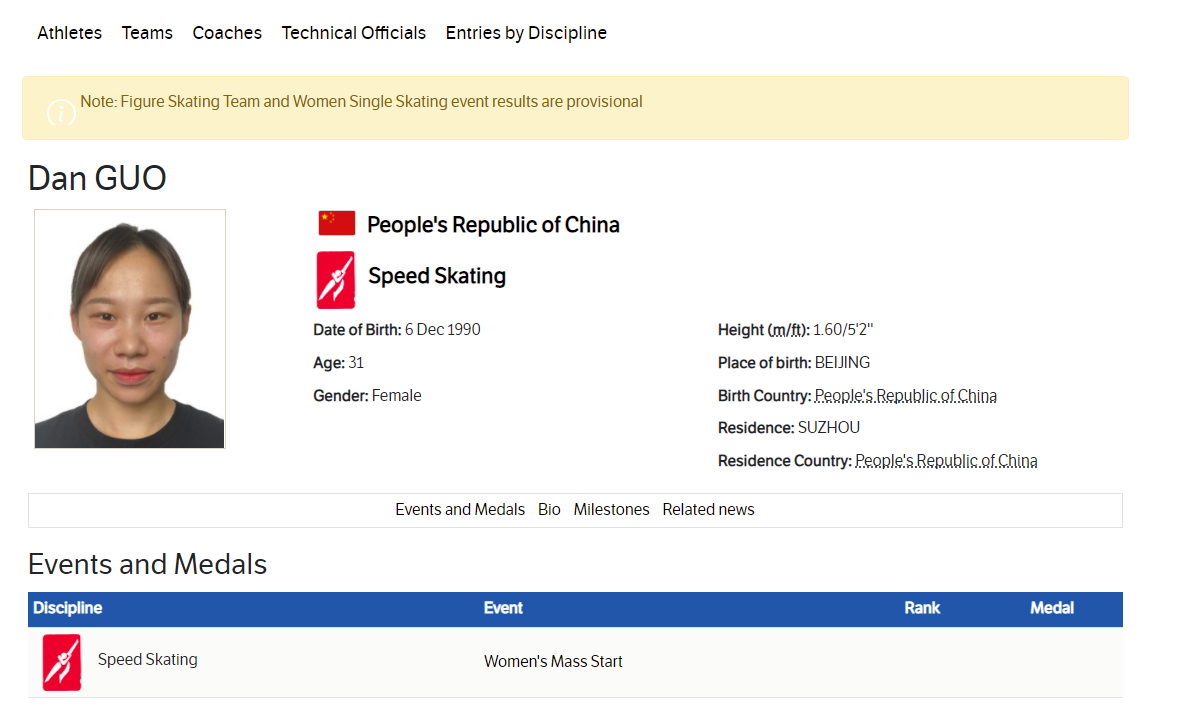The width and height of the screenshot is (1195, 721).
Task: Click the Gender: Female text
Action: (x=367, y=396)
